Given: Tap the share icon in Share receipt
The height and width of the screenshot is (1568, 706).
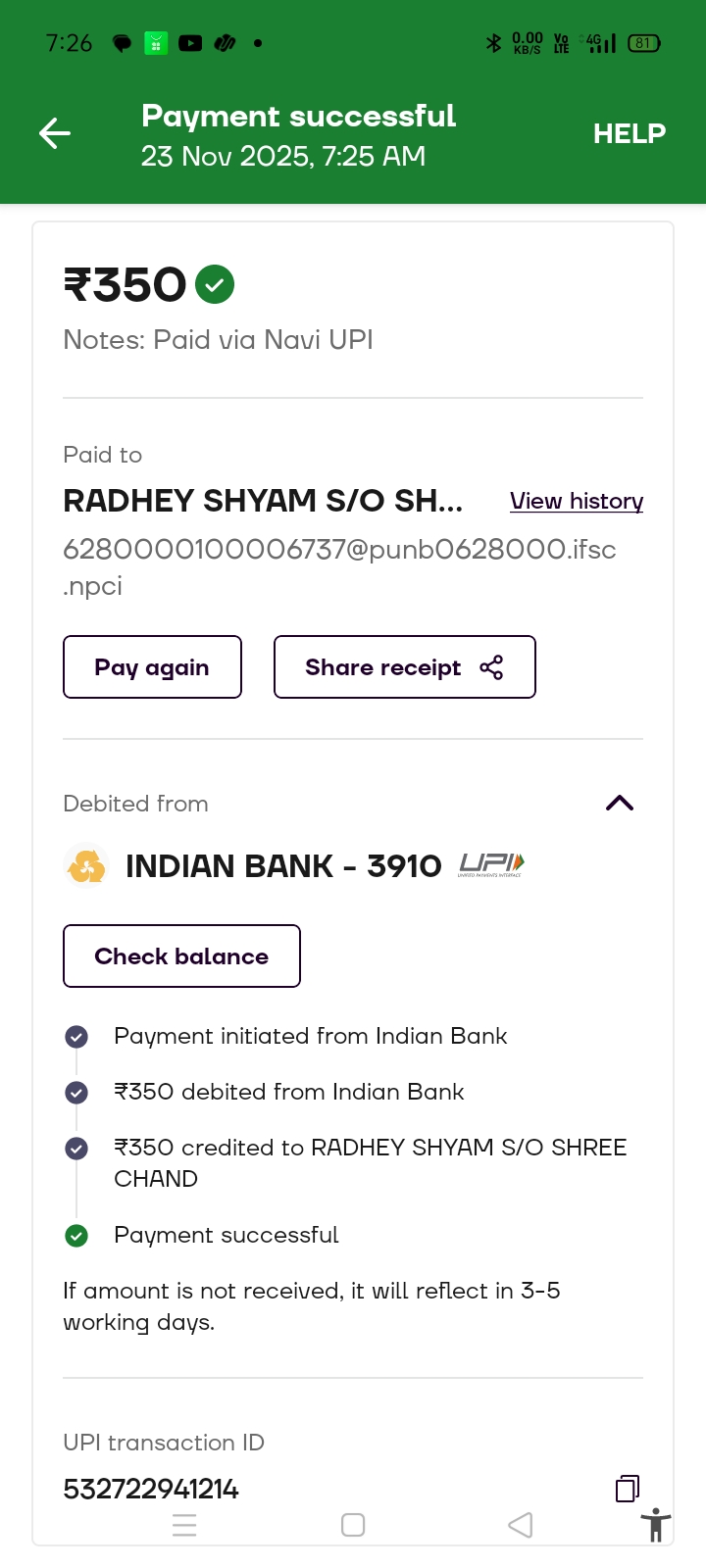Looking at the screenshot, I should tap(491, 667).
